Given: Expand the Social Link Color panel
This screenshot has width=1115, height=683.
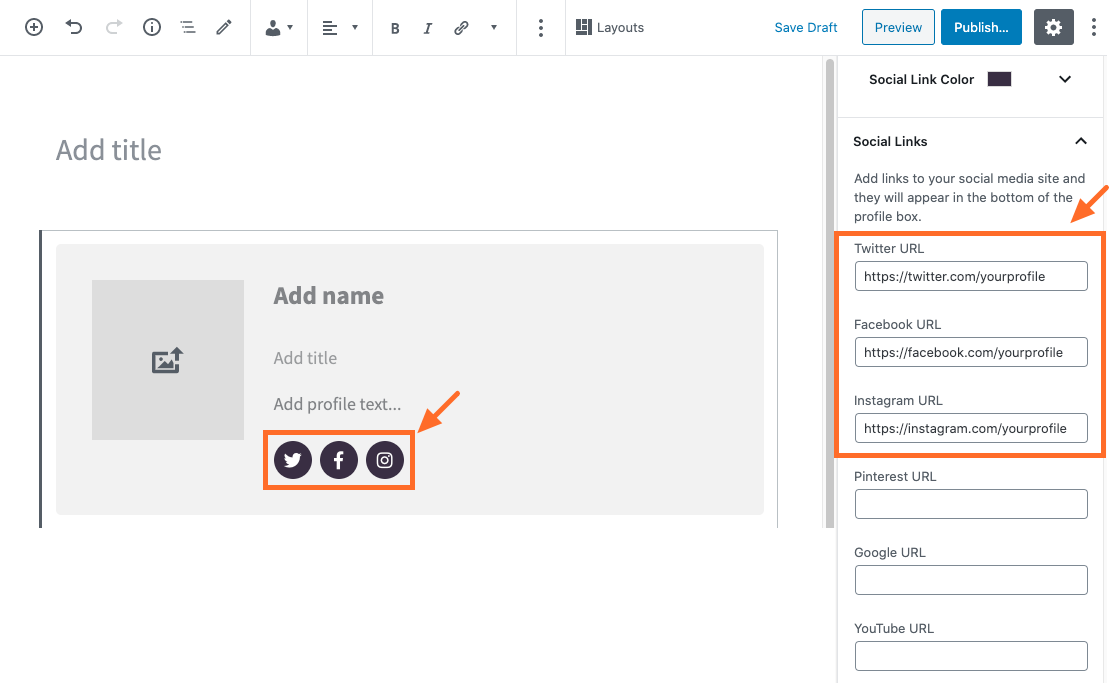Looking at the screenshot, I should click(1065, 79).
